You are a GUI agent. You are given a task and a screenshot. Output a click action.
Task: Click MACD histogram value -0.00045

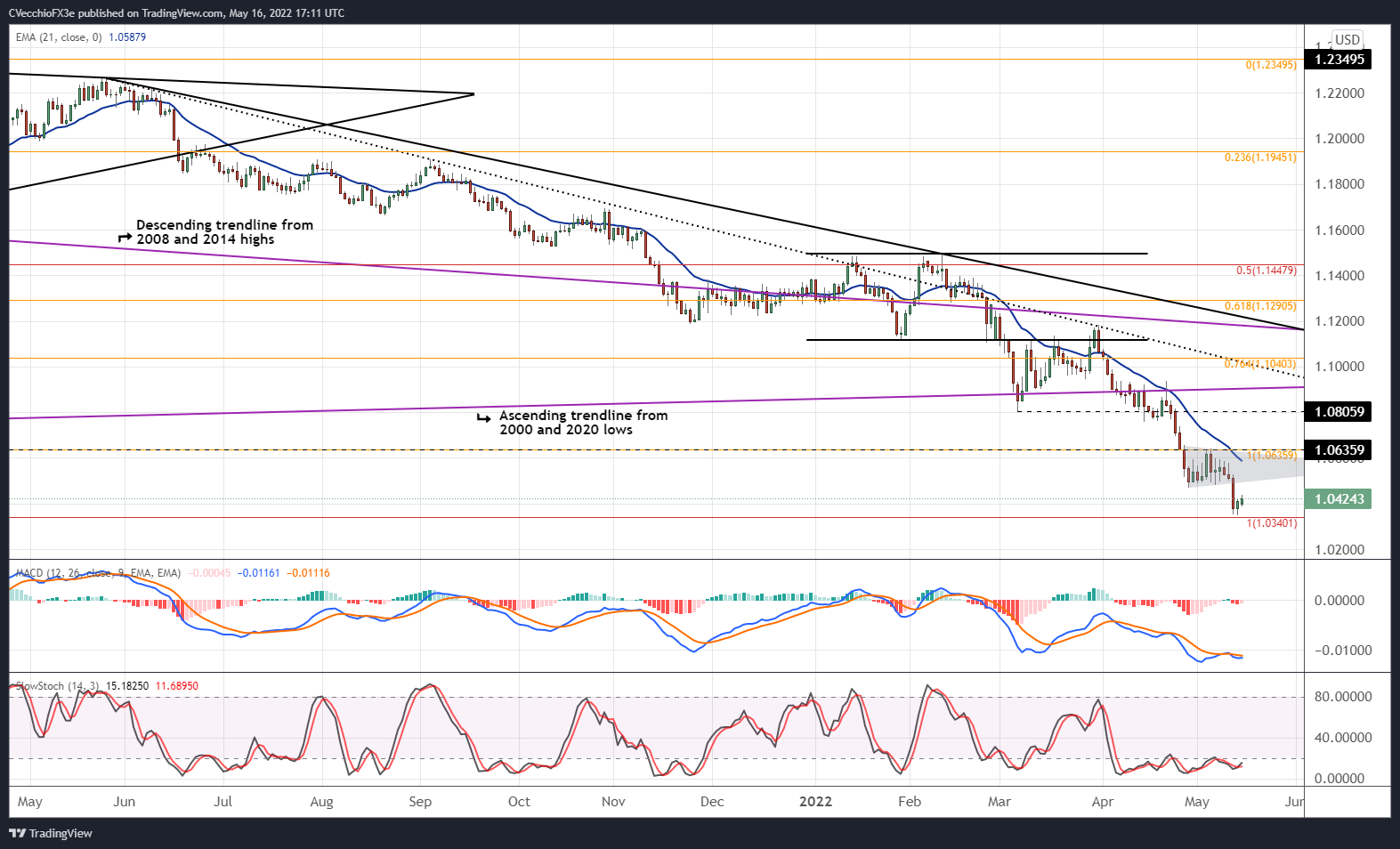[x=210, y=573]
